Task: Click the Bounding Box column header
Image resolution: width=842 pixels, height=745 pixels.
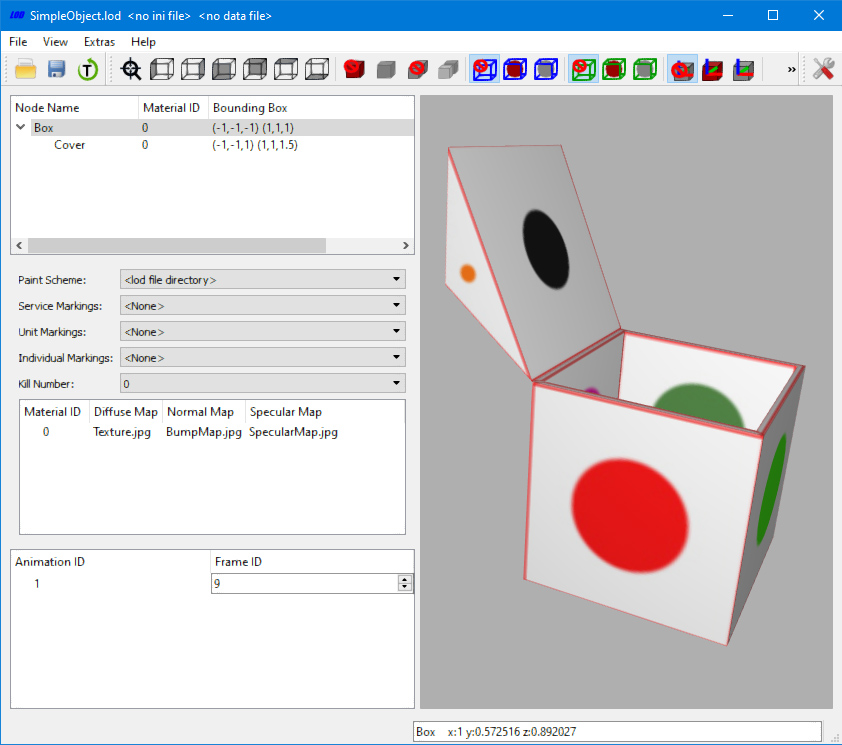Action: pyautogui.click(x=311, y=107)
